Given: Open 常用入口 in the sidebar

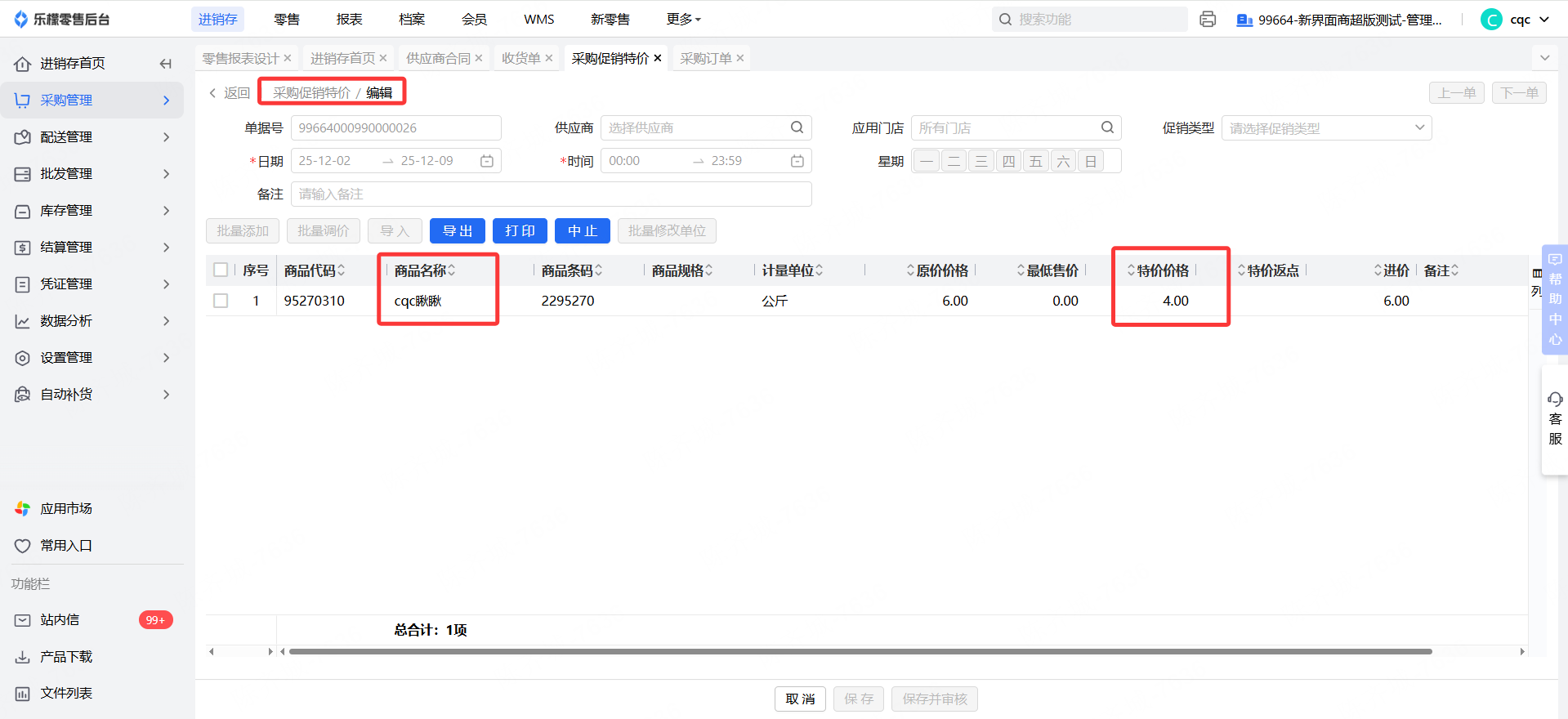Looking at the screenshot, I should [66, 545].
